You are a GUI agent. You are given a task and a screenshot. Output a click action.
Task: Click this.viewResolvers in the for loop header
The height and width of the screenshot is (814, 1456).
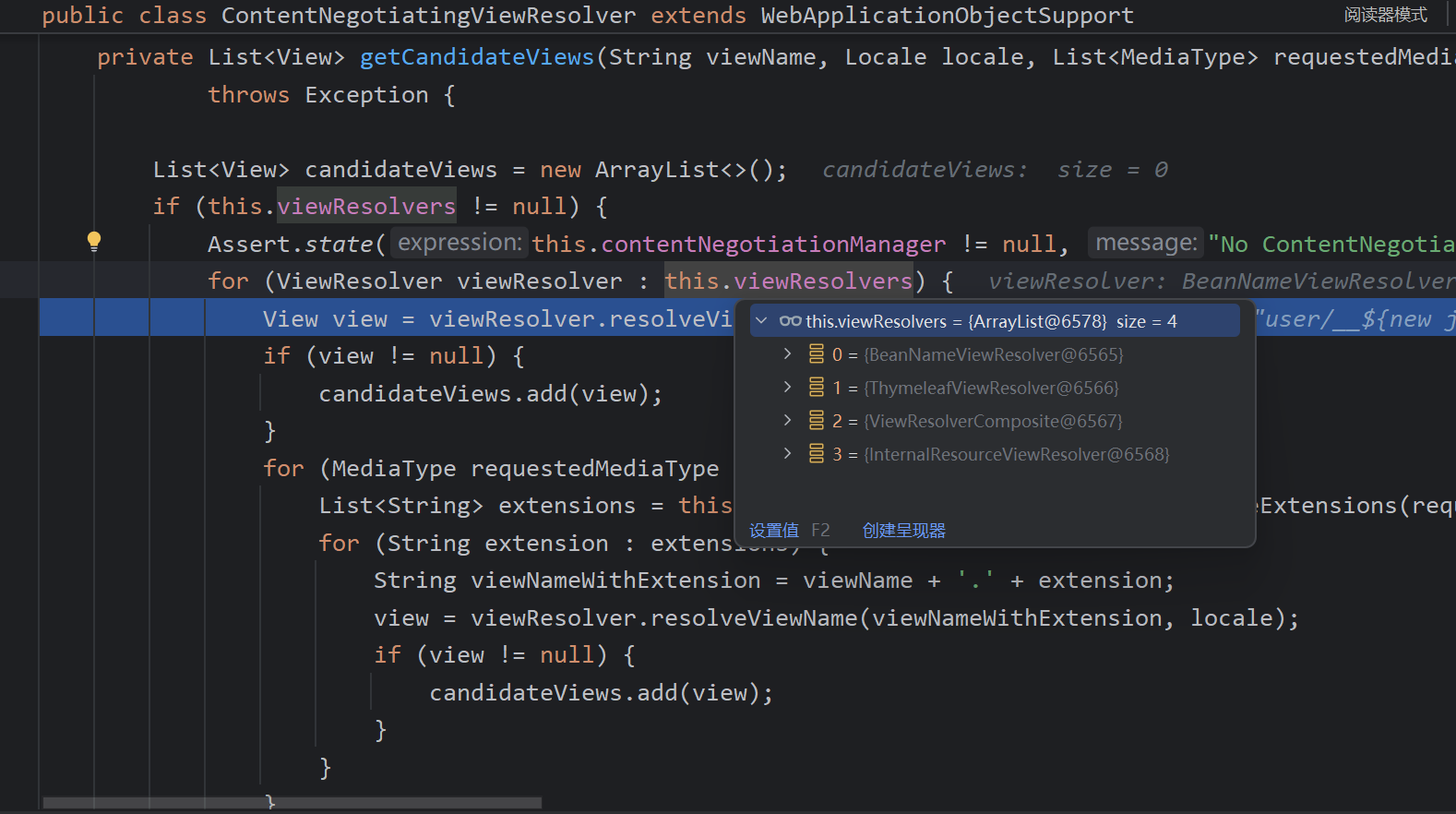[789, 281]
